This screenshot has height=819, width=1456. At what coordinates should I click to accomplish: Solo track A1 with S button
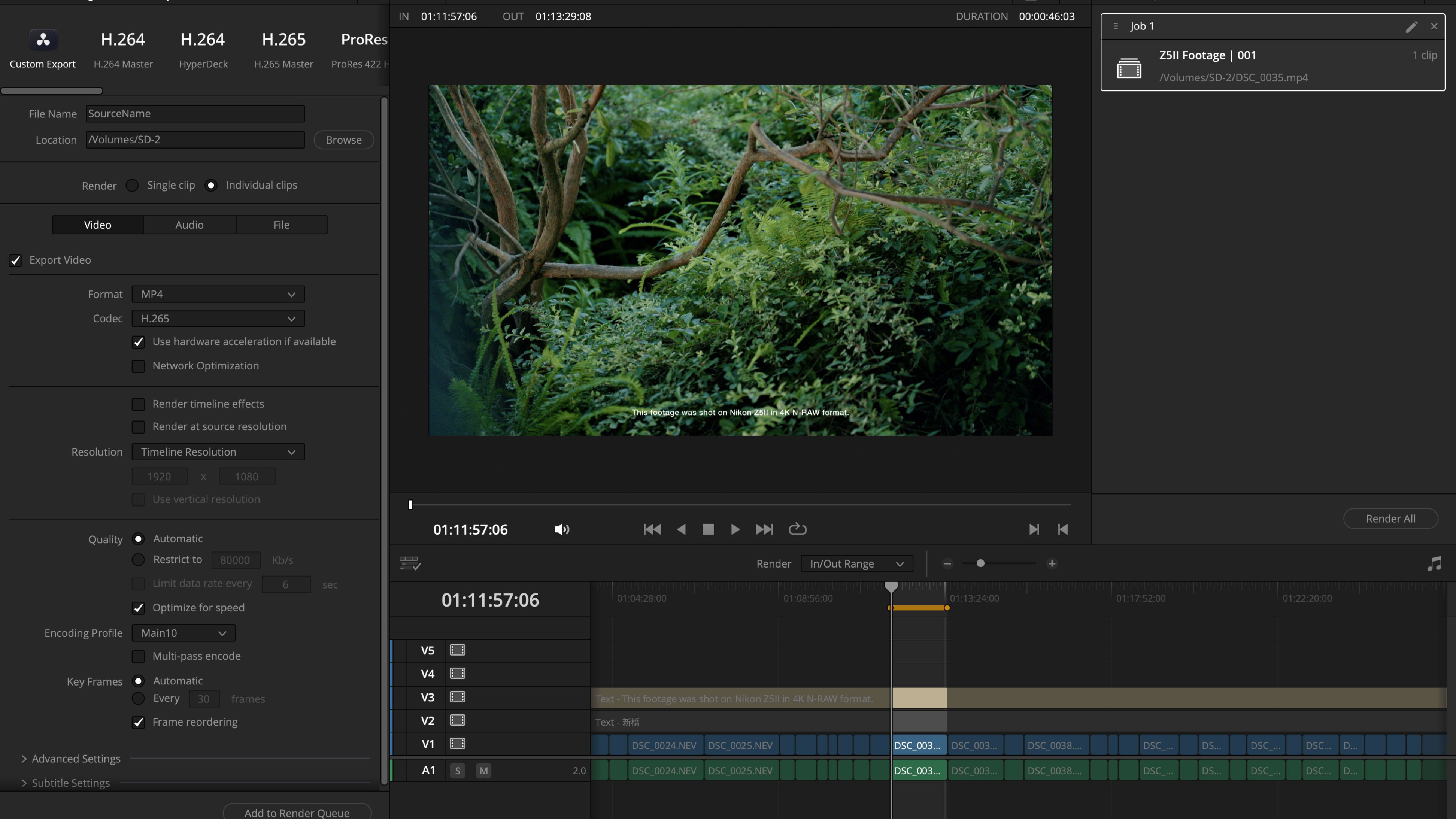coord(457,770)
